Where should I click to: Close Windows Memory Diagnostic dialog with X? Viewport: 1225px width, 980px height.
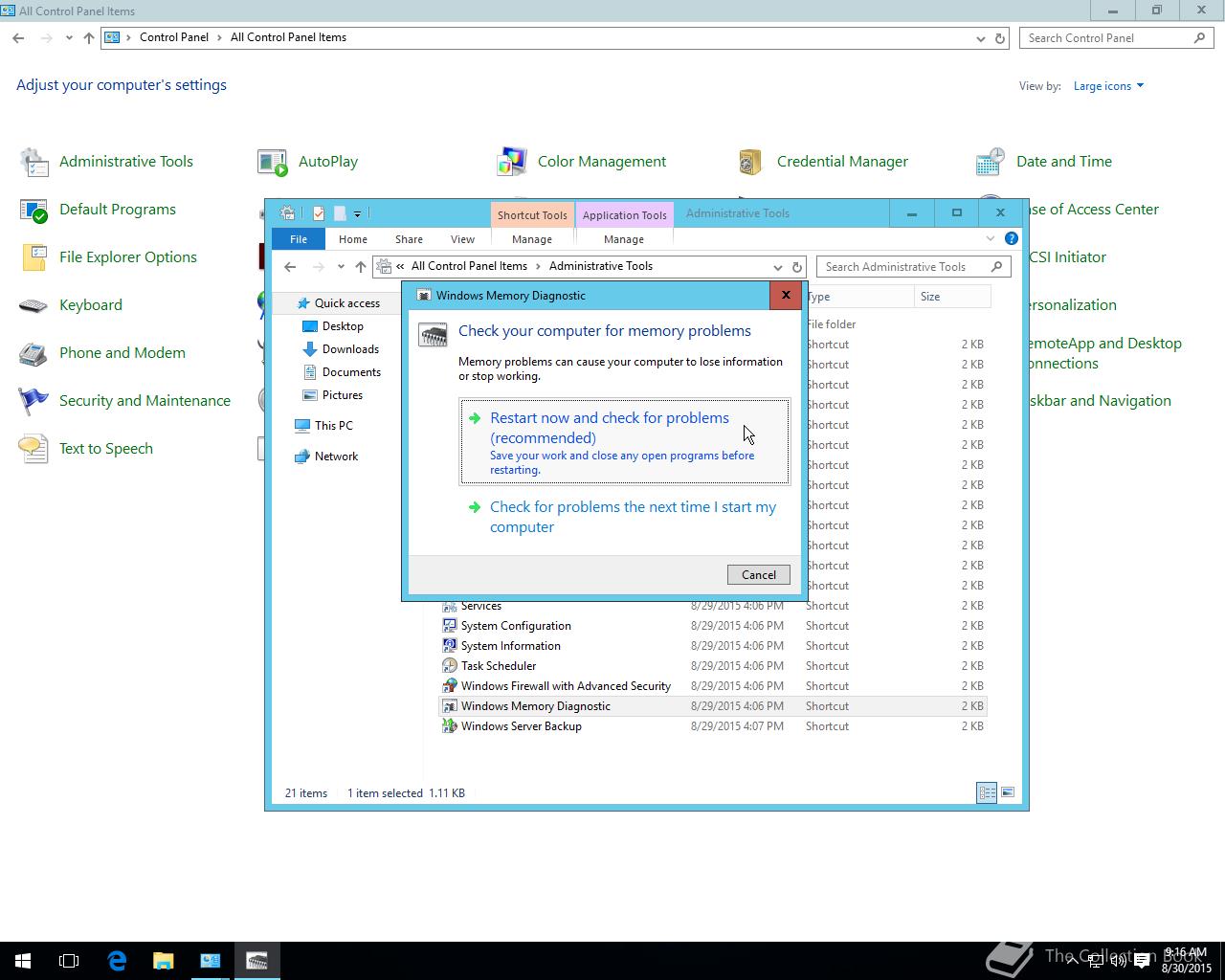pyautogui.click(x=786, y=295)
